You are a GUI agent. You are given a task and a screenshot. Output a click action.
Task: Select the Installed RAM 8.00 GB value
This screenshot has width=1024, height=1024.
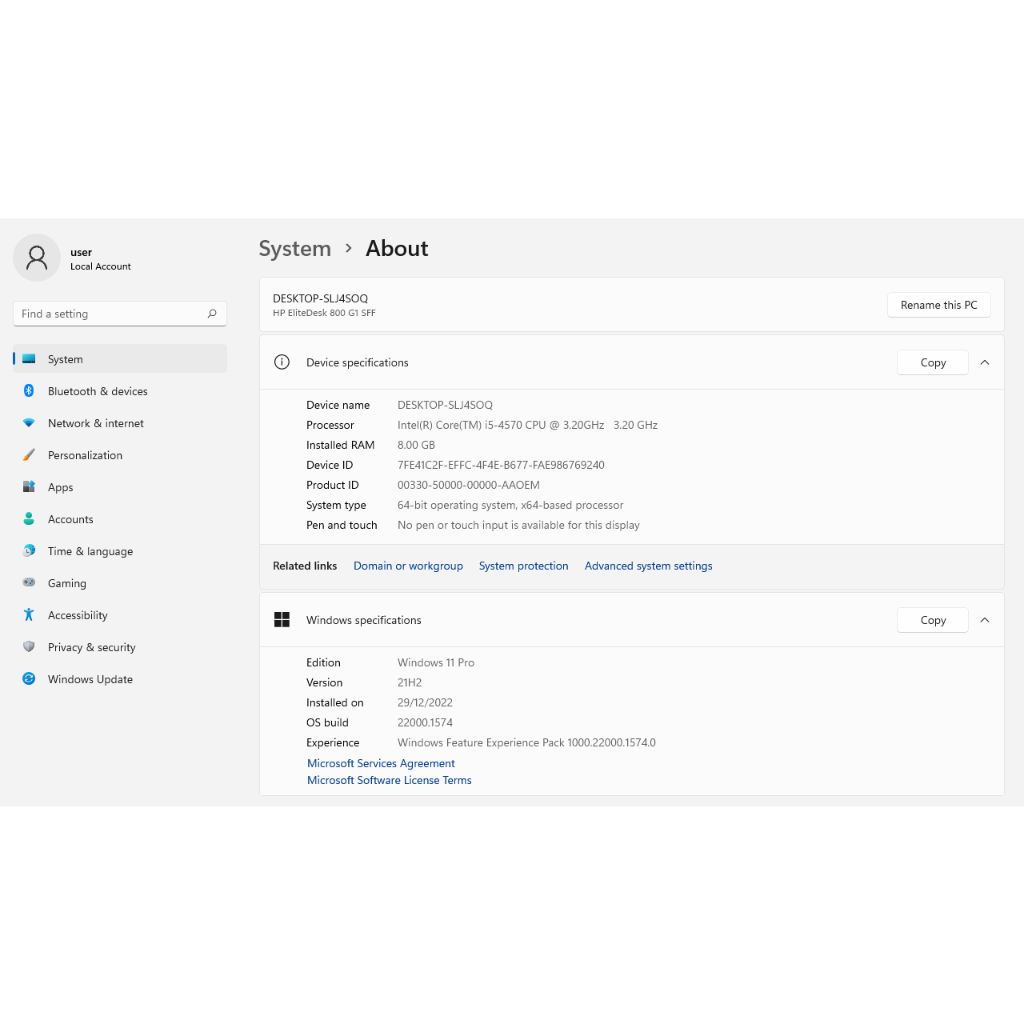pyautogui.click(x=416, y=445)
